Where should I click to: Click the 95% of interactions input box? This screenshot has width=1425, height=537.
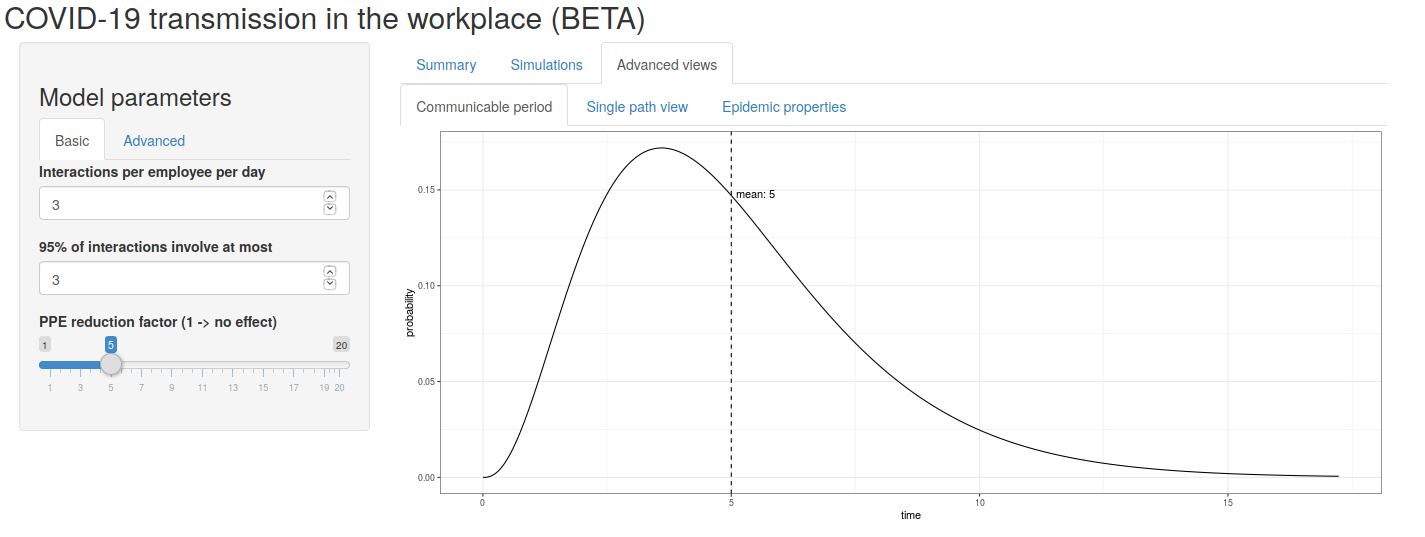tap(180, 279)
